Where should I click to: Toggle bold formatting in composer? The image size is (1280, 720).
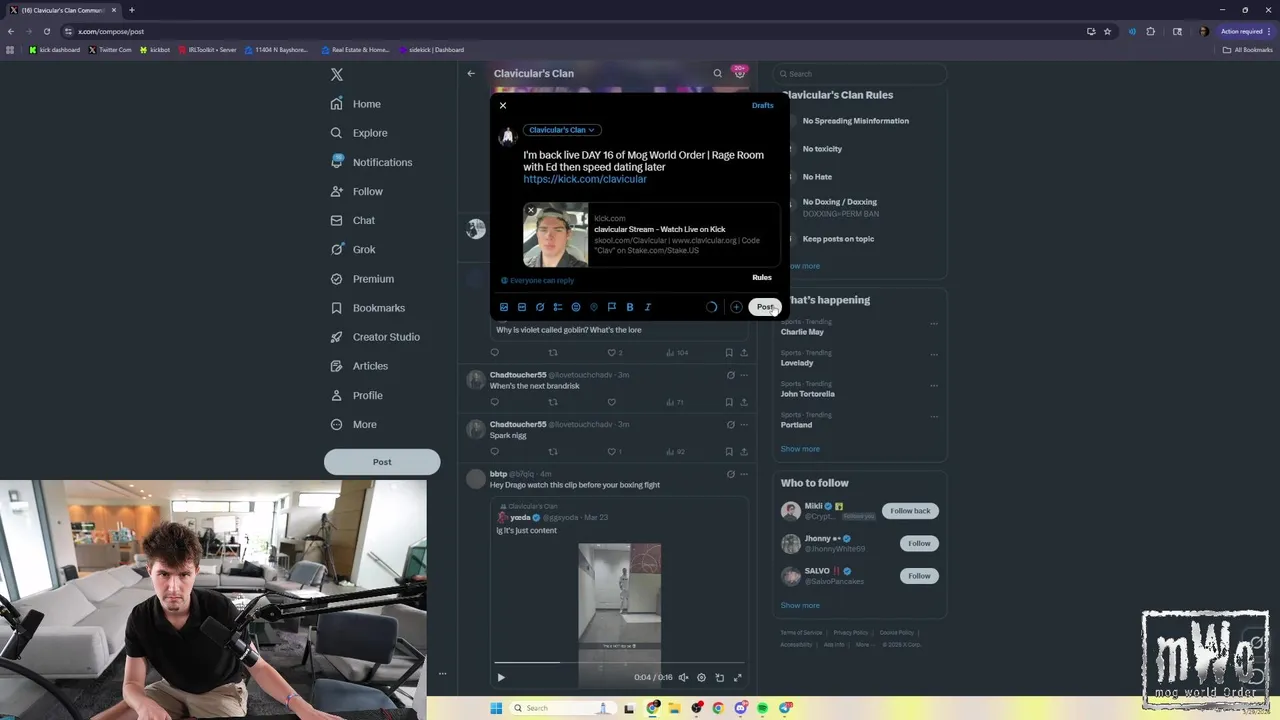click(630, 307)
